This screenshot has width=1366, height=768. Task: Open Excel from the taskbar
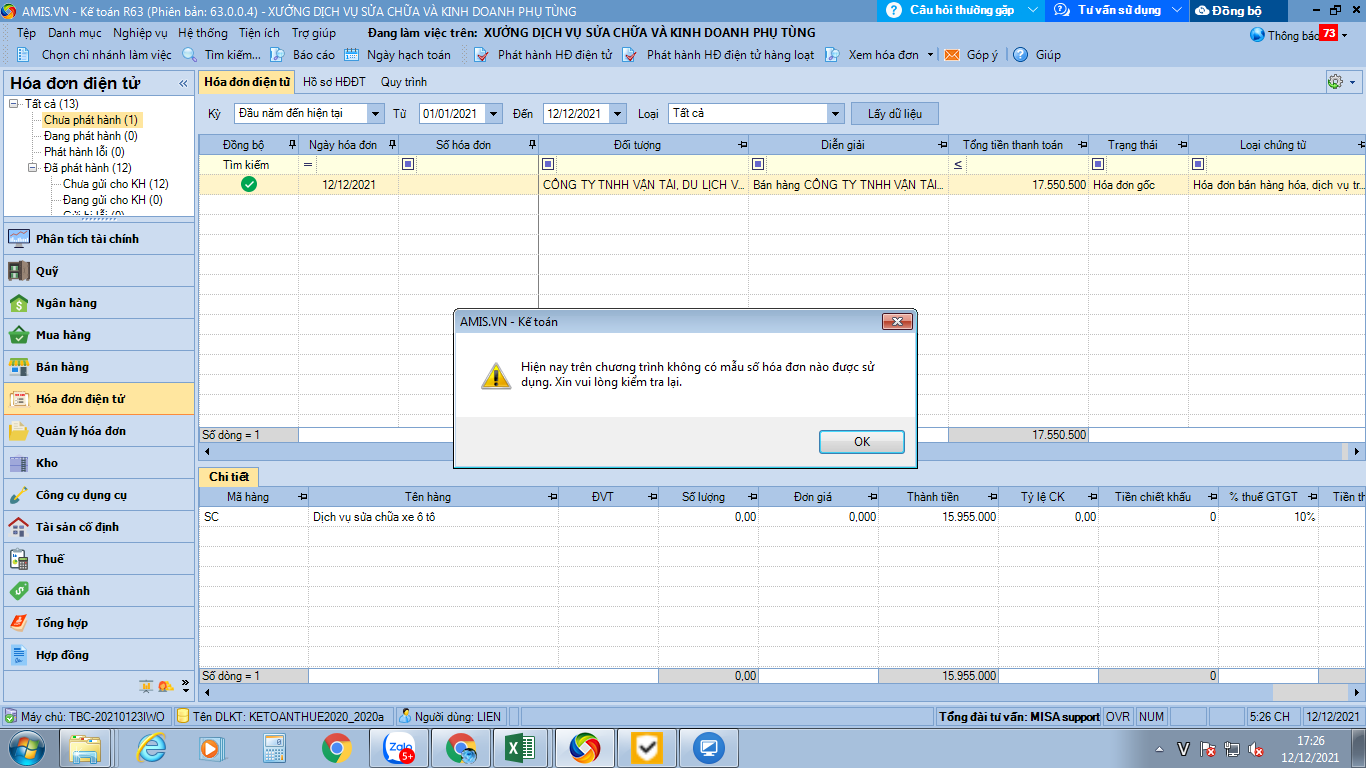(522, 747)
